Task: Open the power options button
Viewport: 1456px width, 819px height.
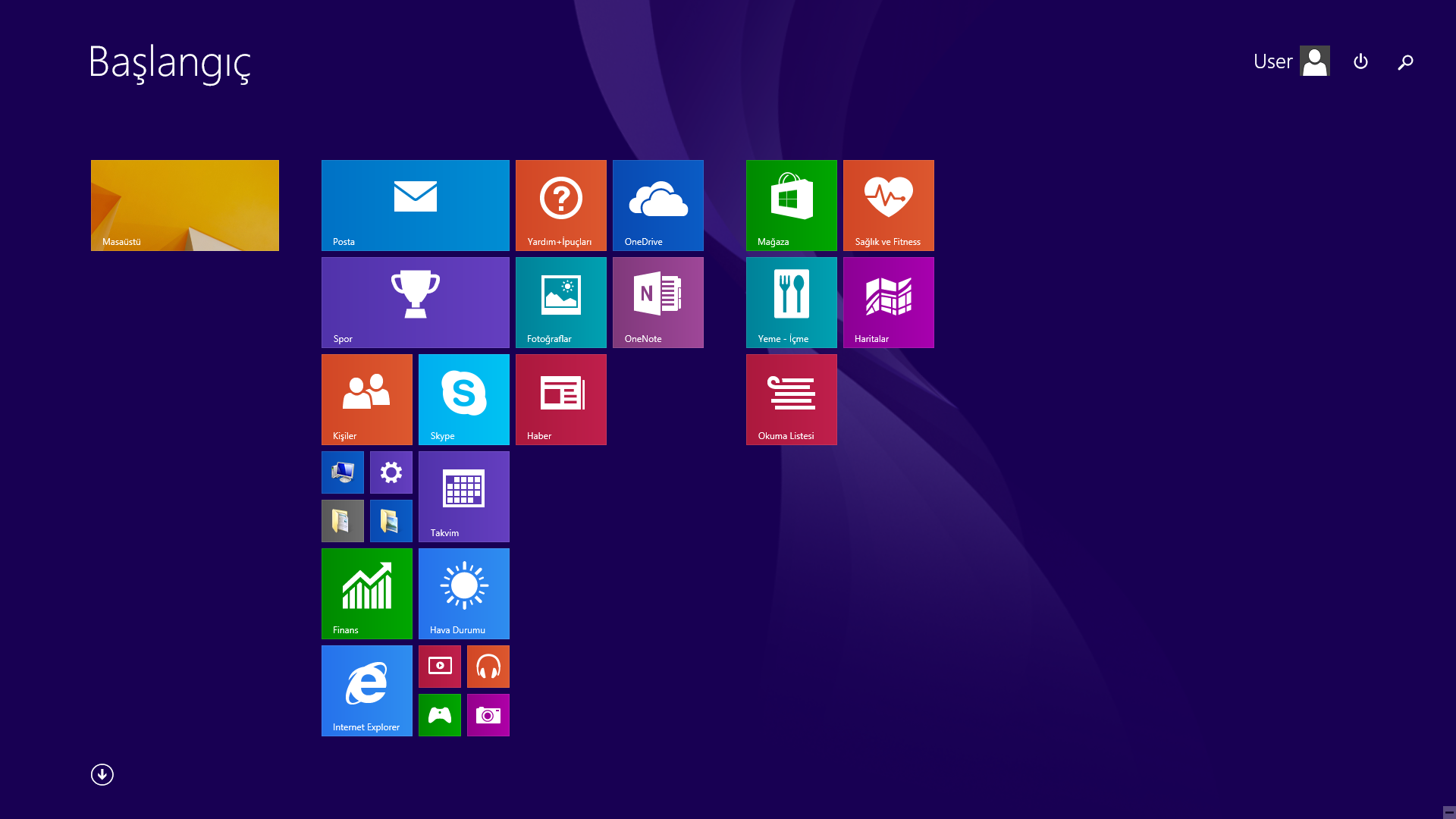Action: [1360, 61]
